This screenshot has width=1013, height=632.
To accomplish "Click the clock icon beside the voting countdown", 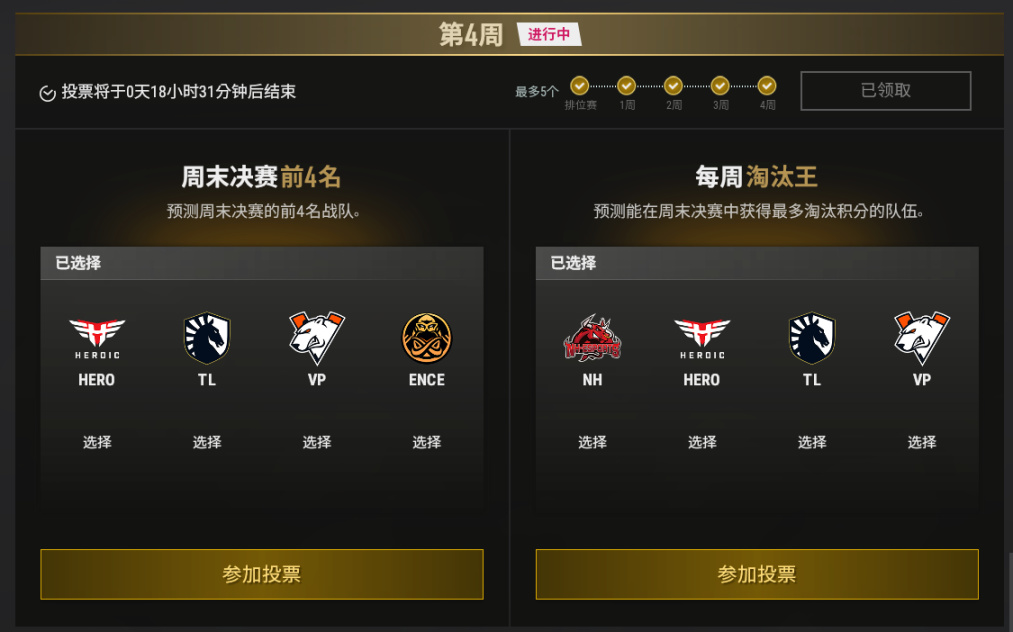I will pyautogui.click(x=47, y=93).
